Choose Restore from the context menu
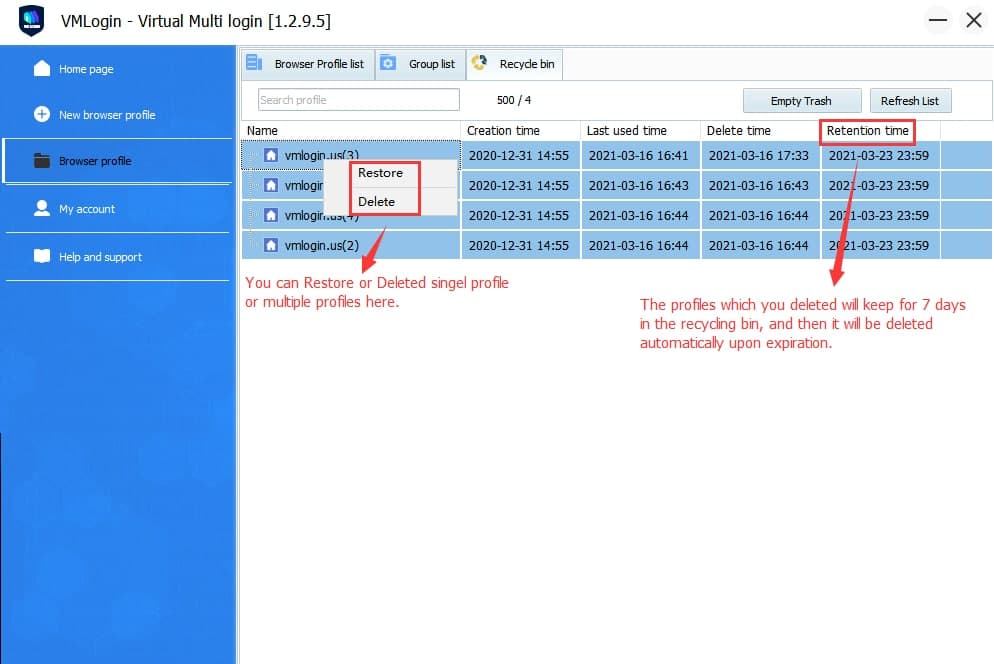The width and height of the screenshot is (994, 664). (380, 173)
